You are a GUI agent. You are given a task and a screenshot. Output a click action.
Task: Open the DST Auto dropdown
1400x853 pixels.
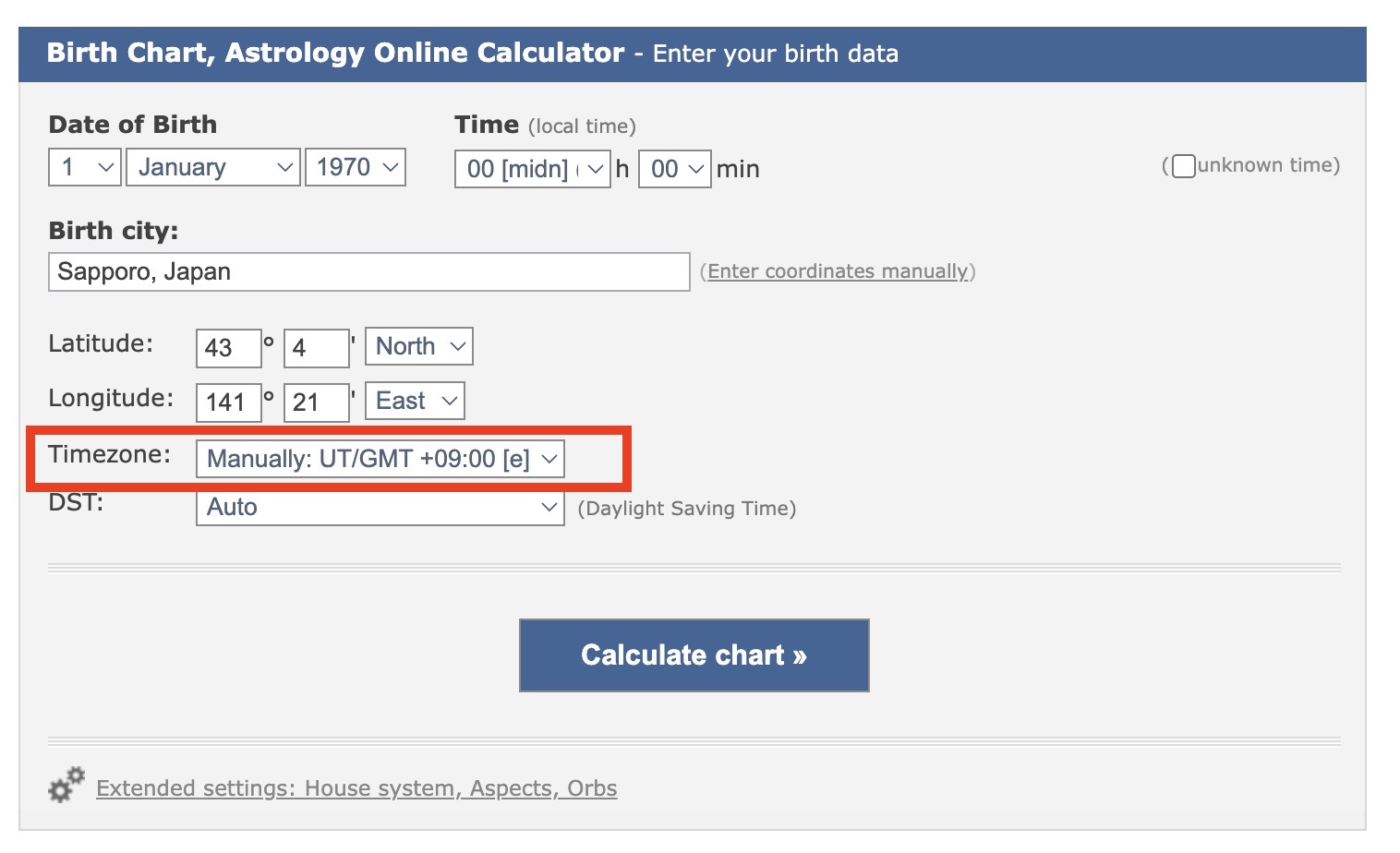point(380,507)
